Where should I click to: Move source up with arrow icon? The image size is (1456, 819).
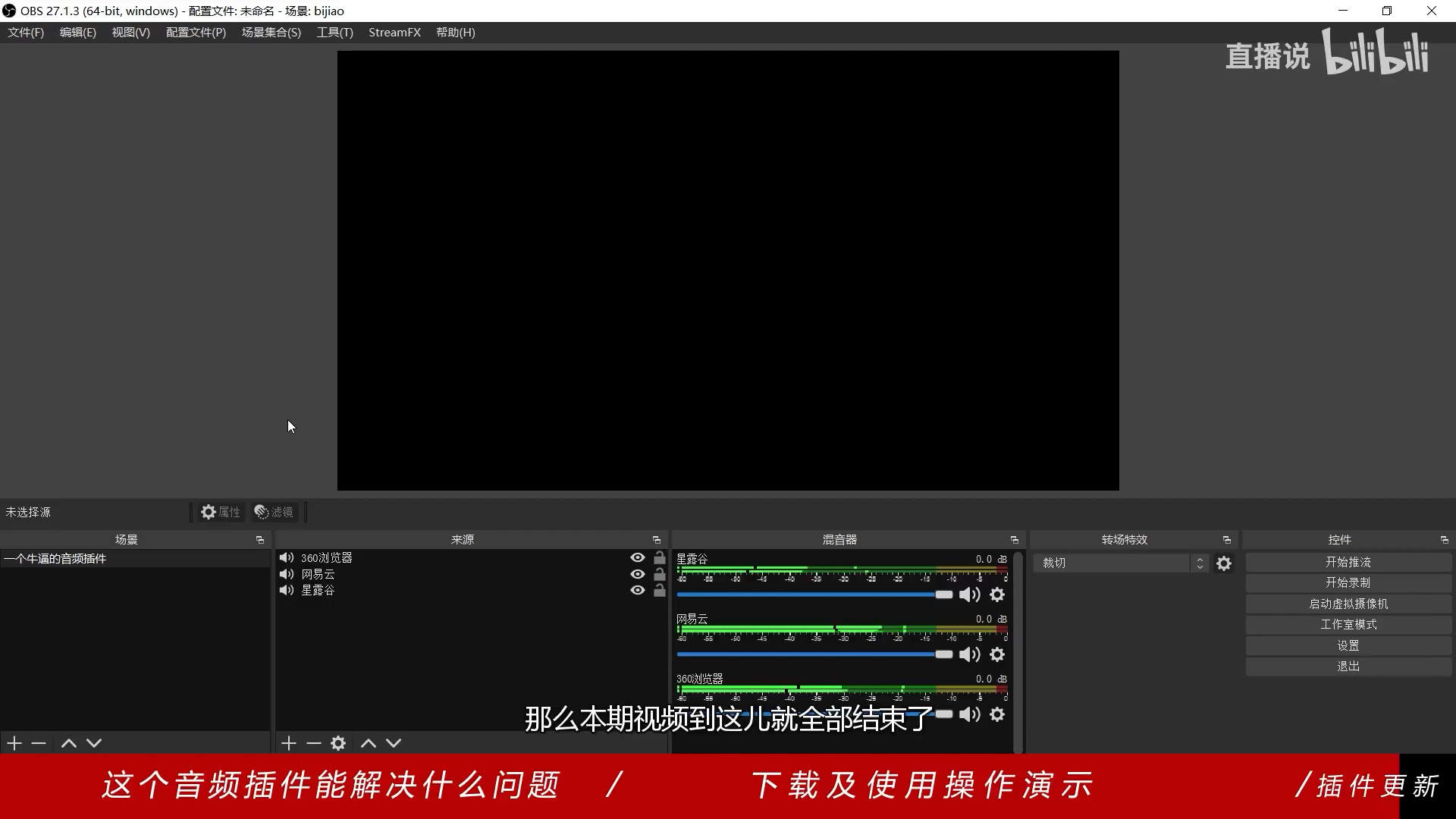(x=369, y=743)
